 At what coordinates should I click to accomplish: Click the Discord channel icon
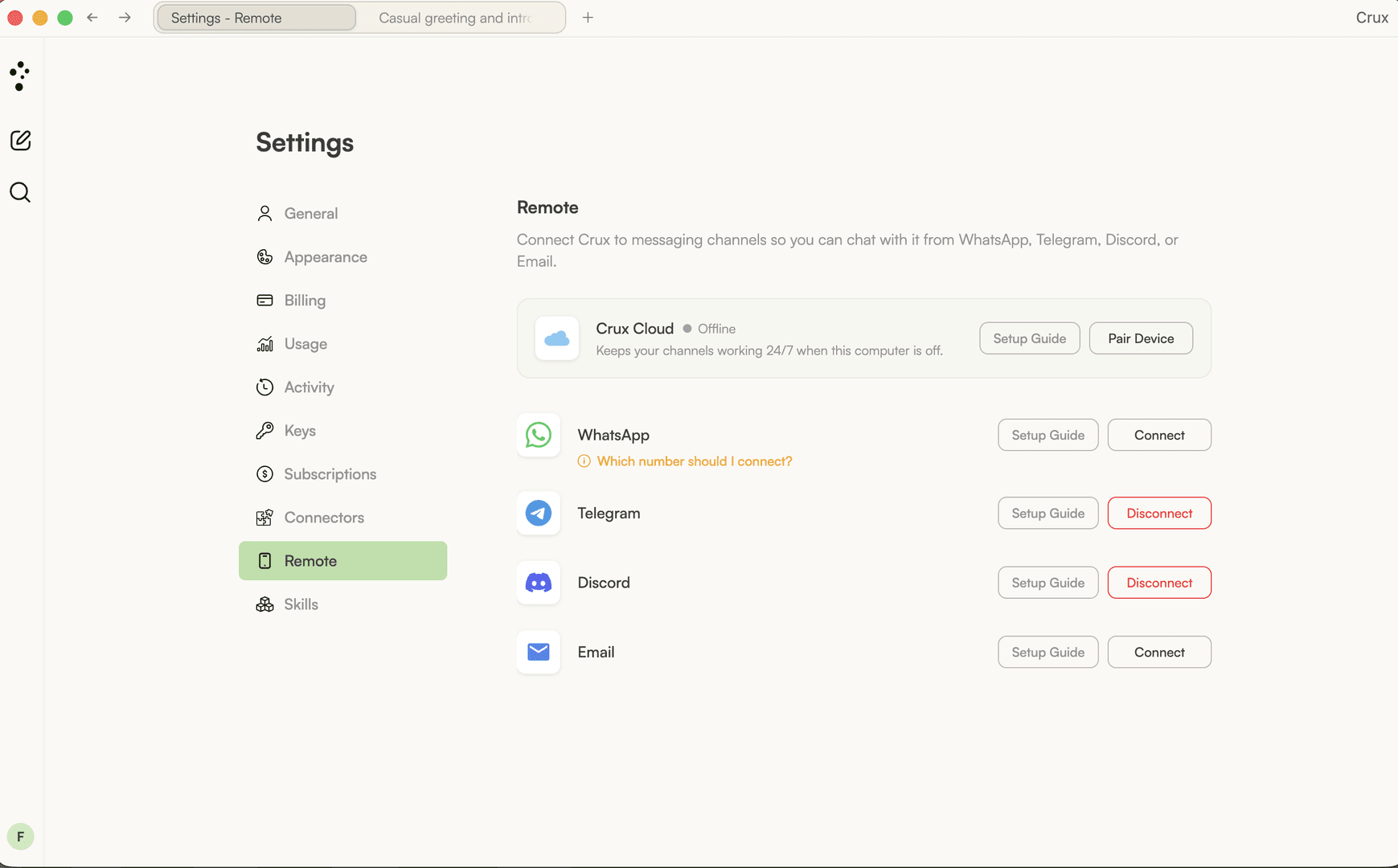point(539,583)
